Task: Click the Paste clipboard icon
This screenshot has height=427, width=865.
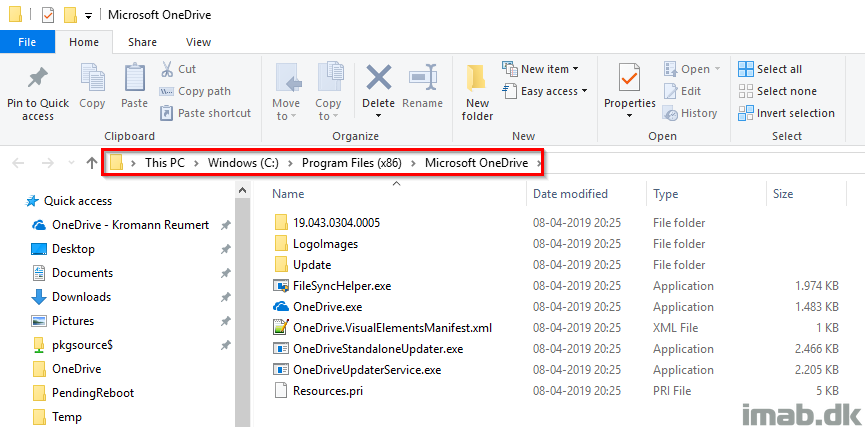Action: point(135,77)
